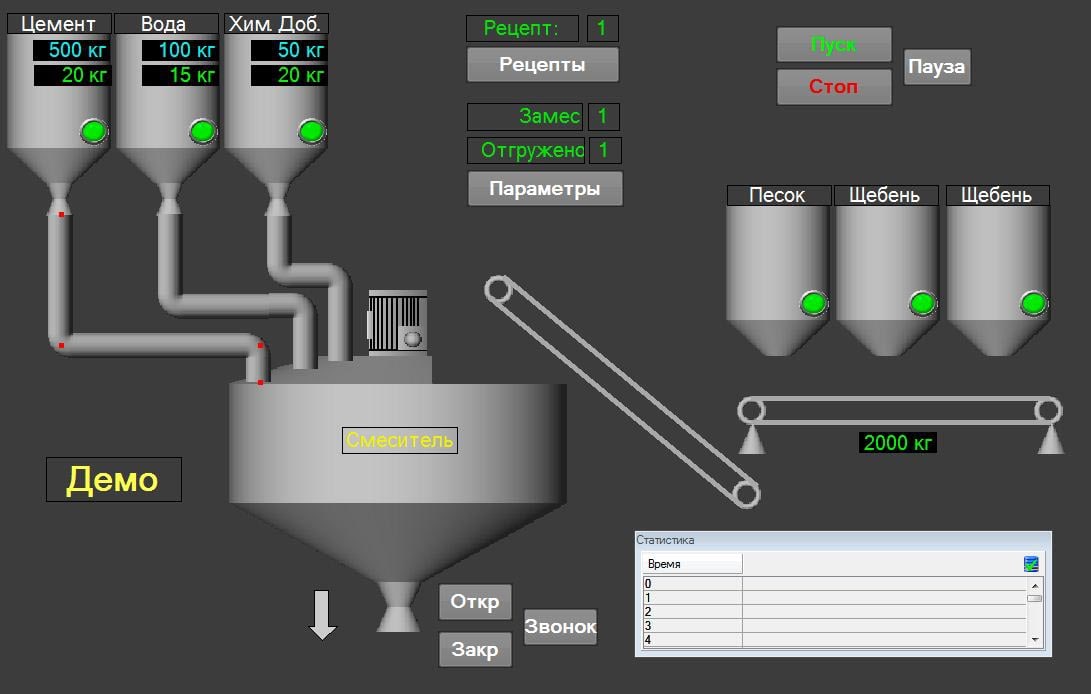Toggle the Цемент silo green indicator

tap(94, 131)
